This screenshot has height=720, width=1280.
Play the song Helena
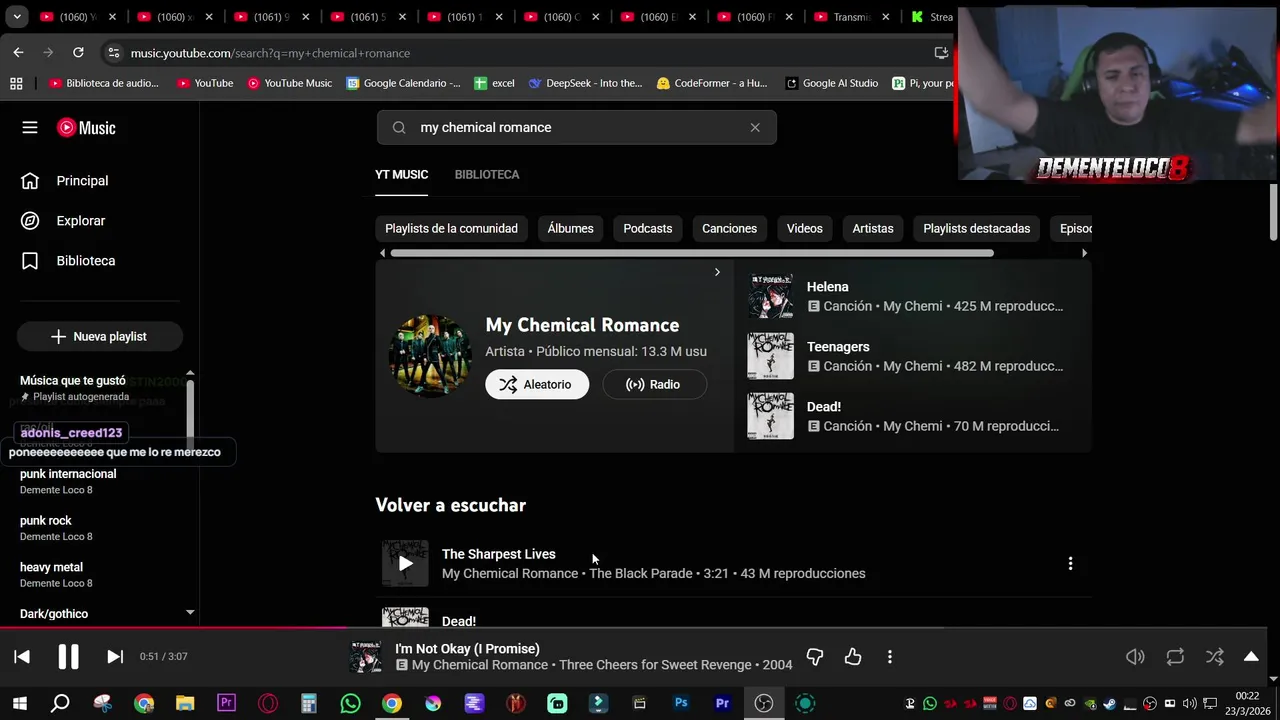(x=827, y=287)
